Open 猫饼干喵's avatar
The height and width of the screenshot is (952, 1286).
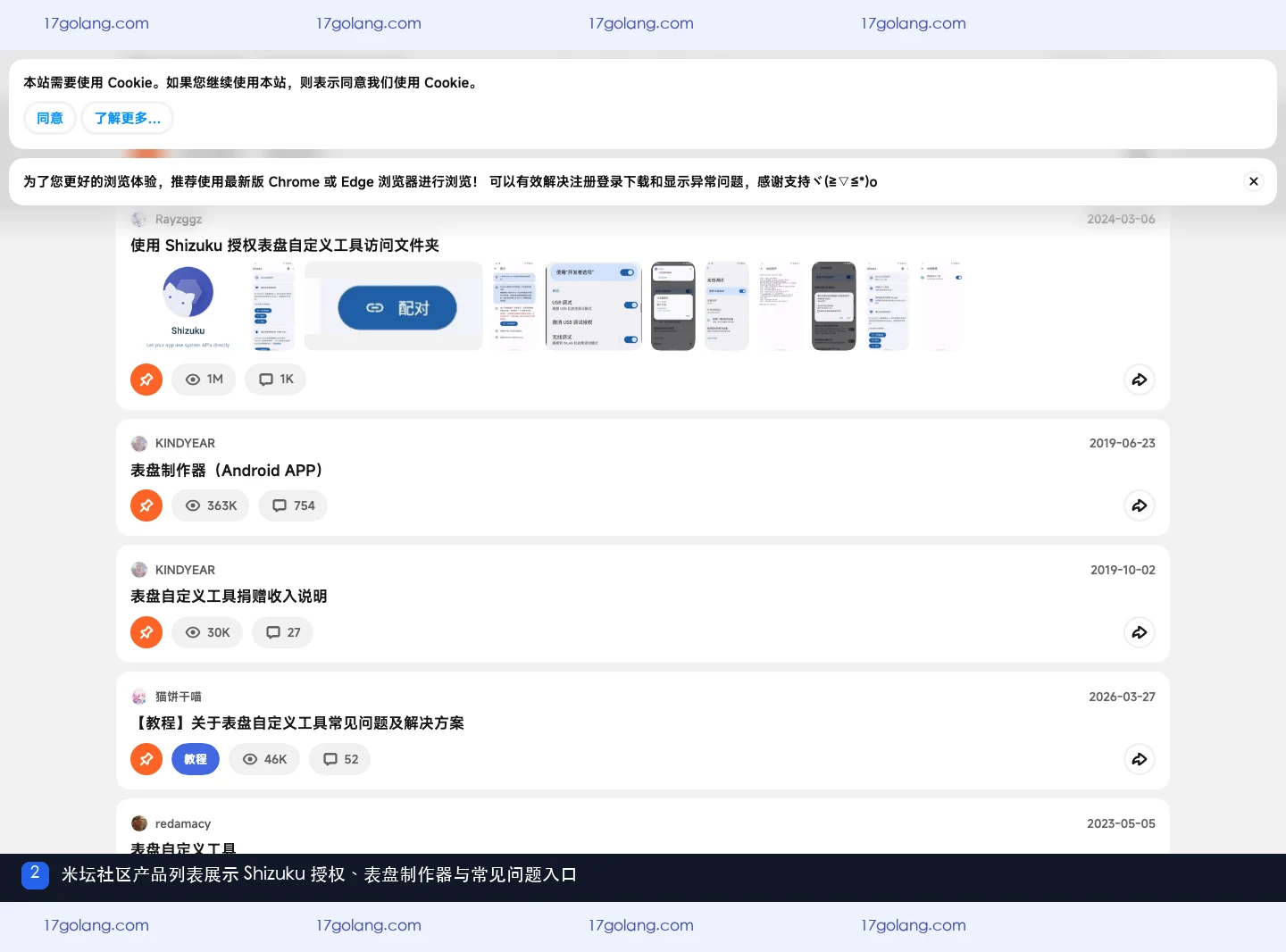point(139,697)
